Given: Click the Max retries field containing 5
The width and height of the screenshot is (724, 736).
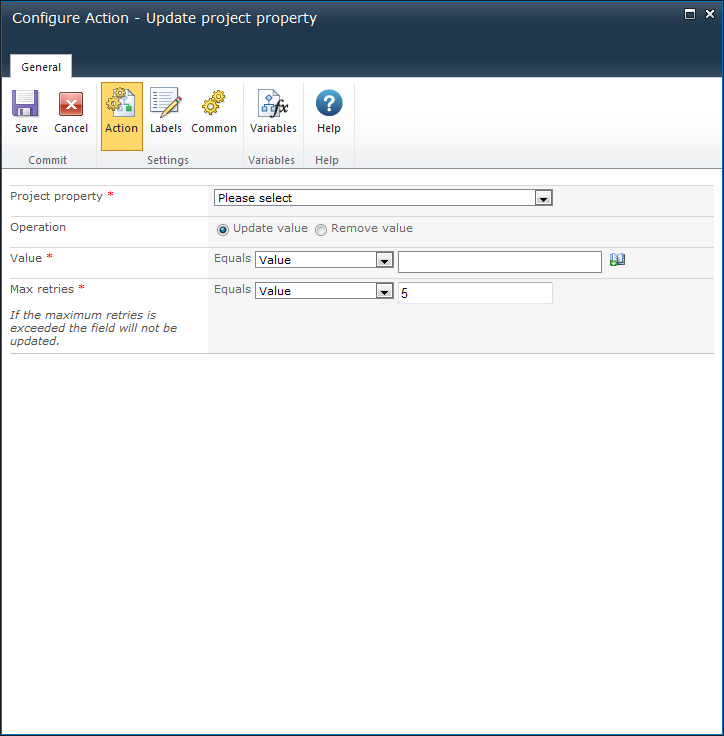Looking at the screenshot, I should pos(474,292).
